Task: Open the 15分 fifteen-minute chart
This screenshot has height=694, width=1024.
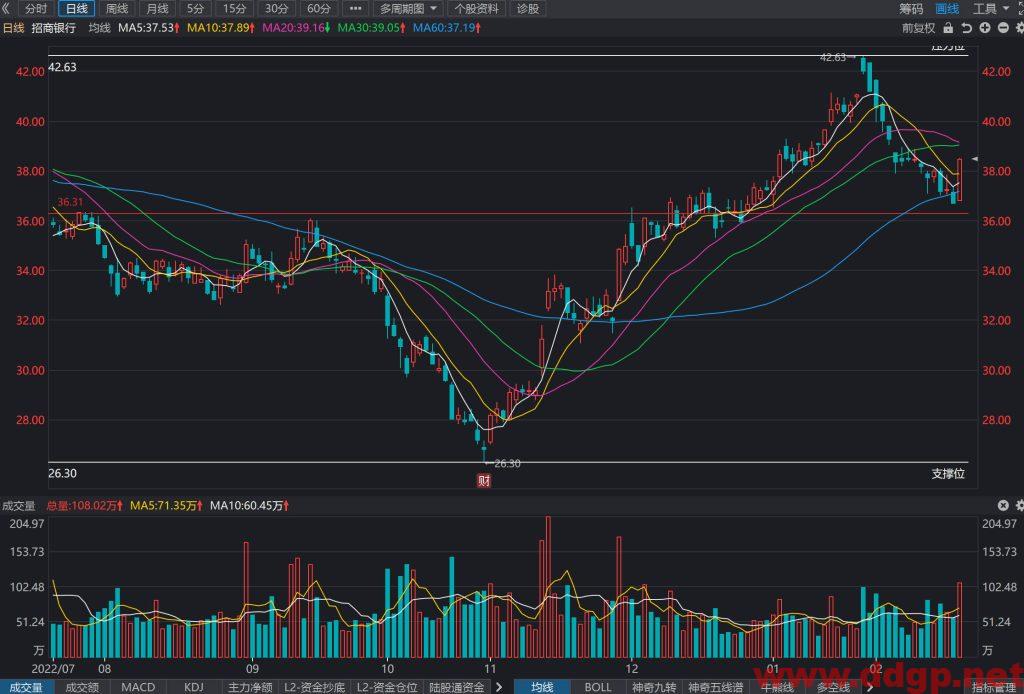Action: coord(234,8)
